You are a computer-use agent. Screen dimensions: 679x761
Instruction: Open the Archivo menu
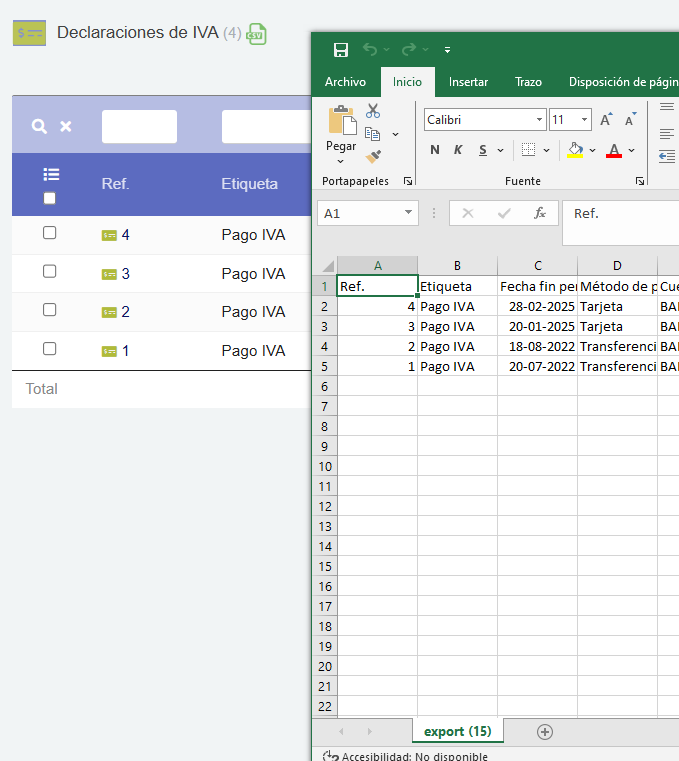pyautogui.click(x=345, y=82)
